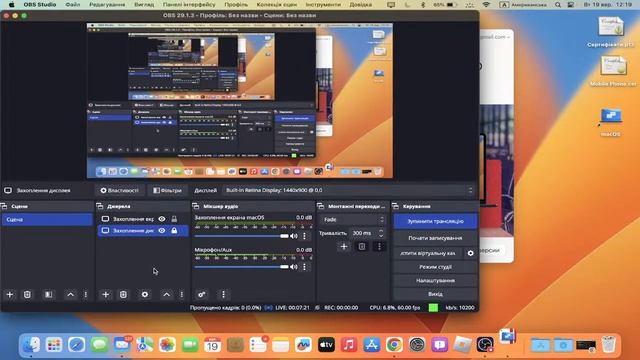Open options dots for Мікрофон/Aux audio
The height and width of the screenshot is (360, 640).
304,267
